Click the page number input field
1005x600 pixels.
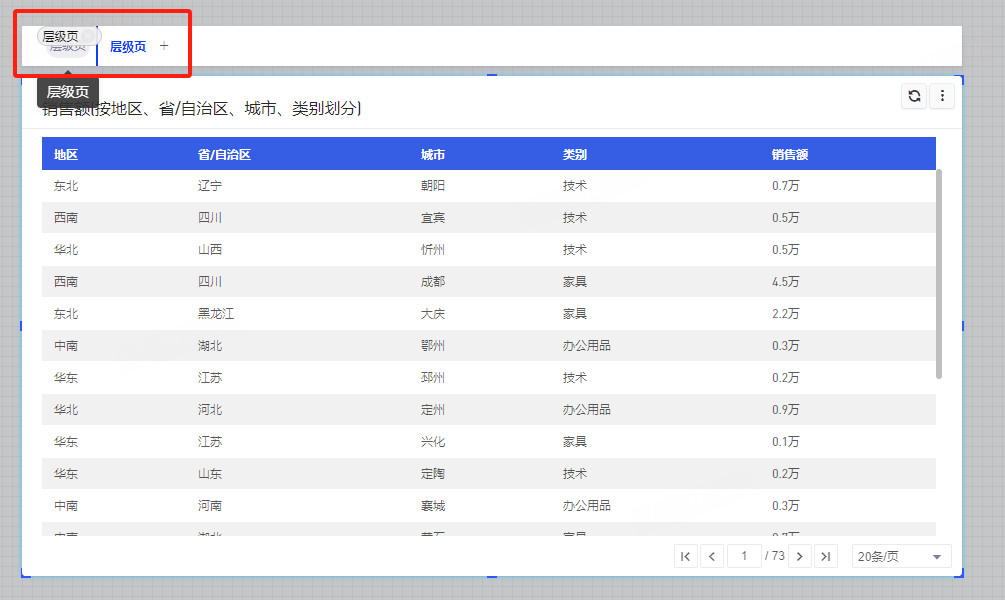[x=745, y=556]
